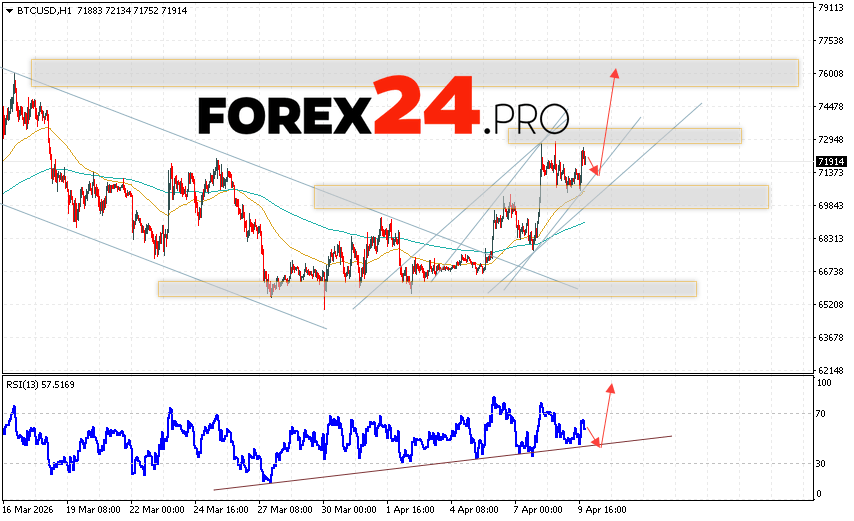Click the 16 Mar 2026 date label
Image resolution: width=854 pixels, height=521 pixels.
(30, 509)
